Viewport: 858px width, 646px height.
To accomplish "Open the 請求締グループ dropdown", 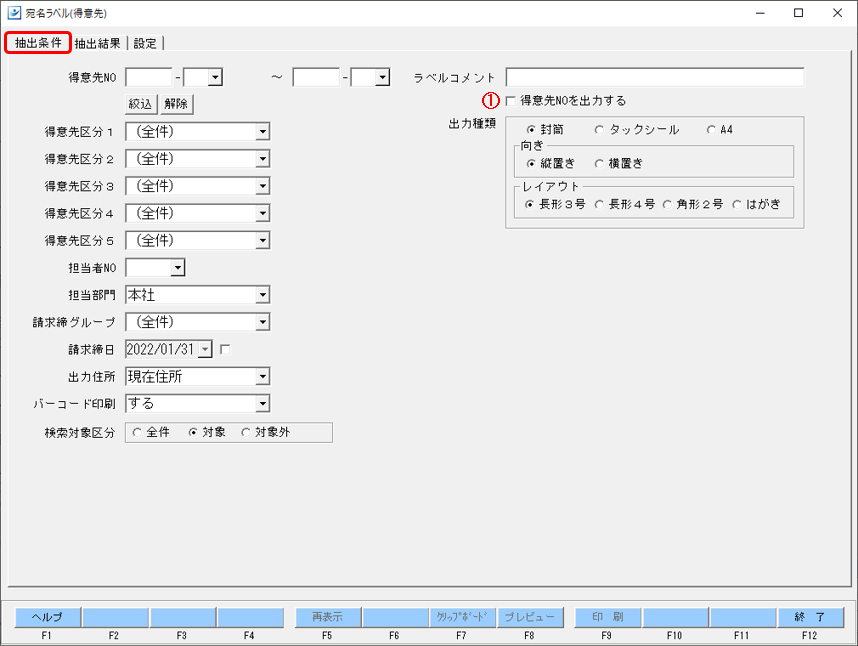I will (263, 322).
